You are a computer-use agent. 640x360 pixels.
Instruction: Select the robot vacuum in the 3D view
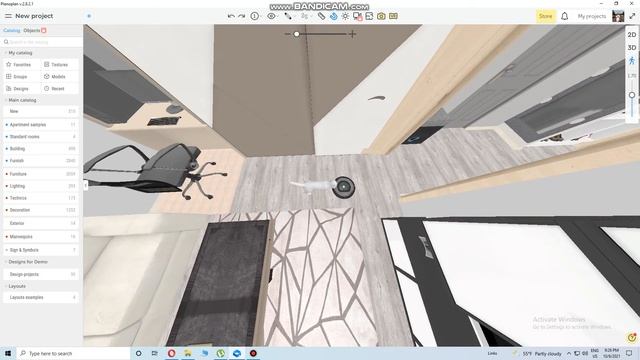[343, 187]
